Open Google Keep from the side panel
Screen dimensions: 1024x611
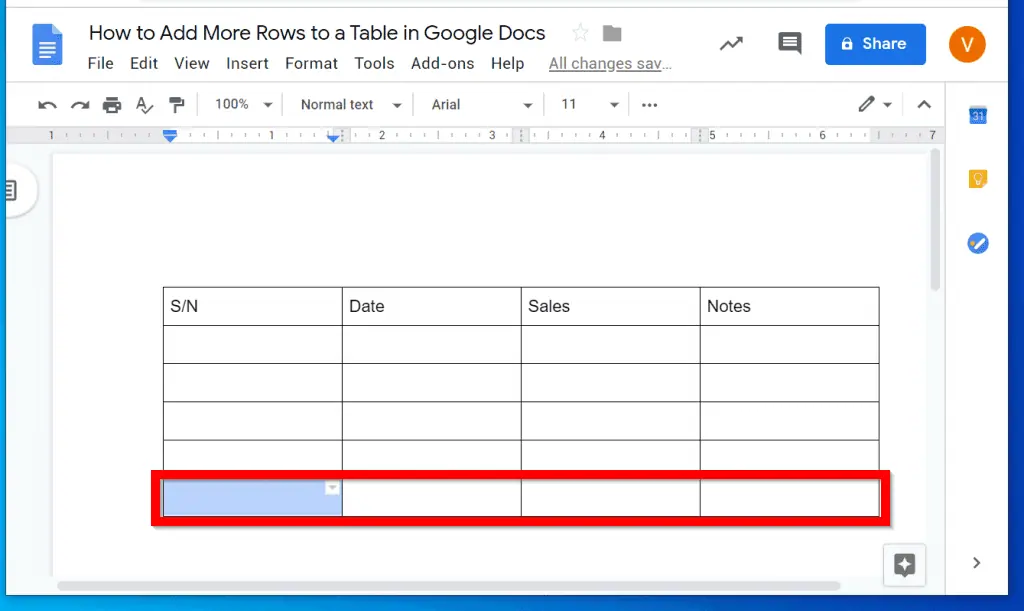coord(978,178)
